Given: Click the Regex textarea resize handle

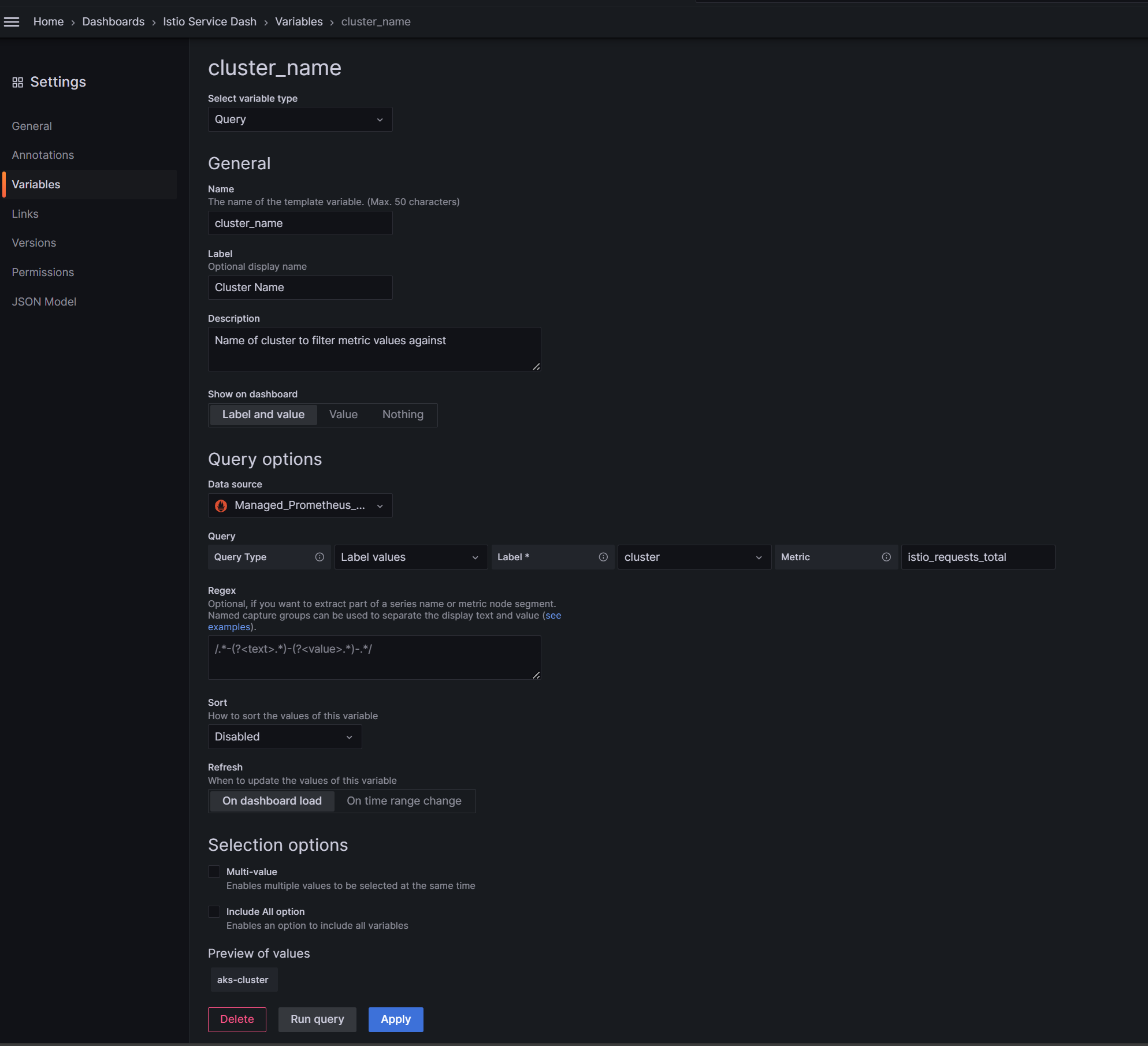Looking at the screenshot, I should pyautogui.click(x=536, y=675).
